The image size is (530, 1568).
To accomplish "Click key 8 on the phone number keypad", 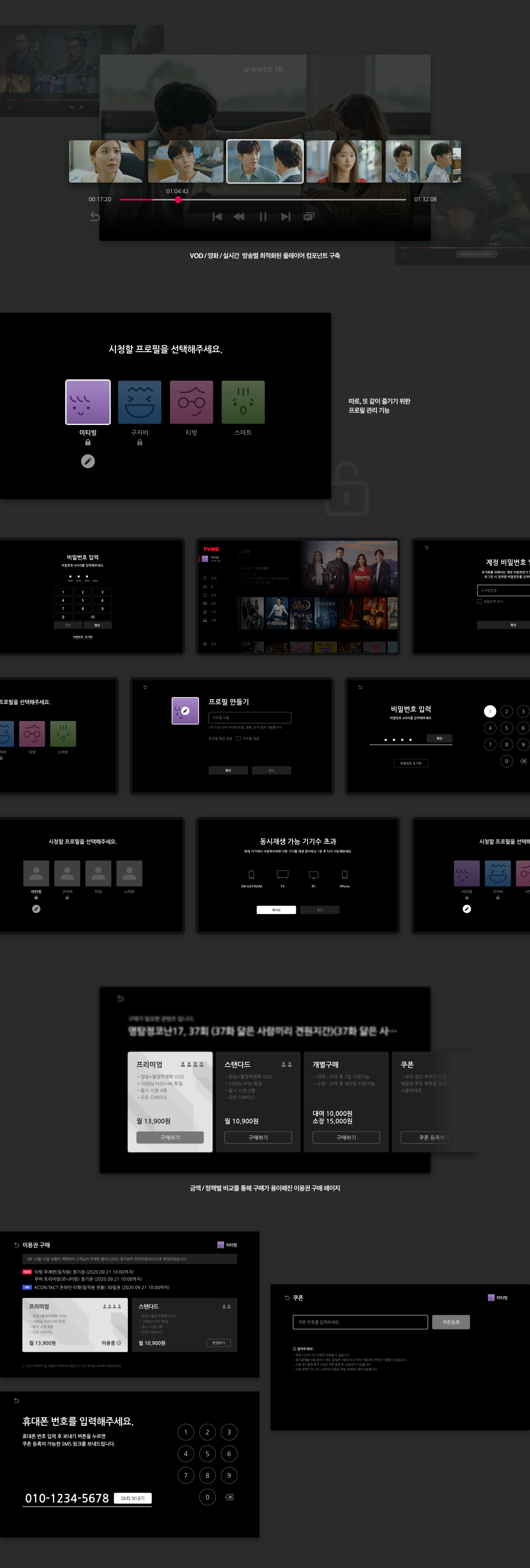I will pyautogui.click(x=207, y=1475).
